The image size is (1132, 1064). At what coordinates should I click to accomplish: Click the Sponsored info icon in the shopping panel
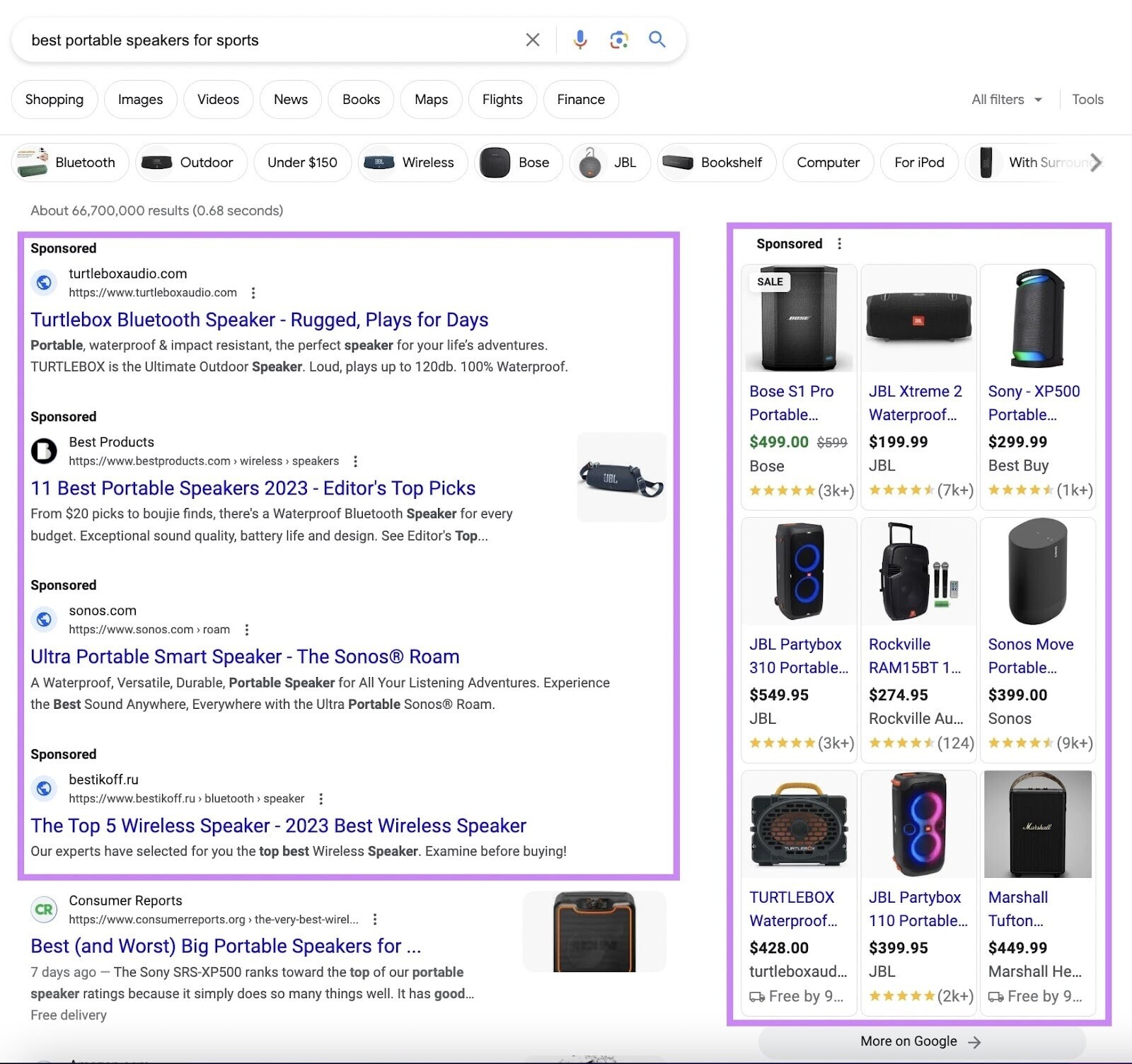pos(839,243)
